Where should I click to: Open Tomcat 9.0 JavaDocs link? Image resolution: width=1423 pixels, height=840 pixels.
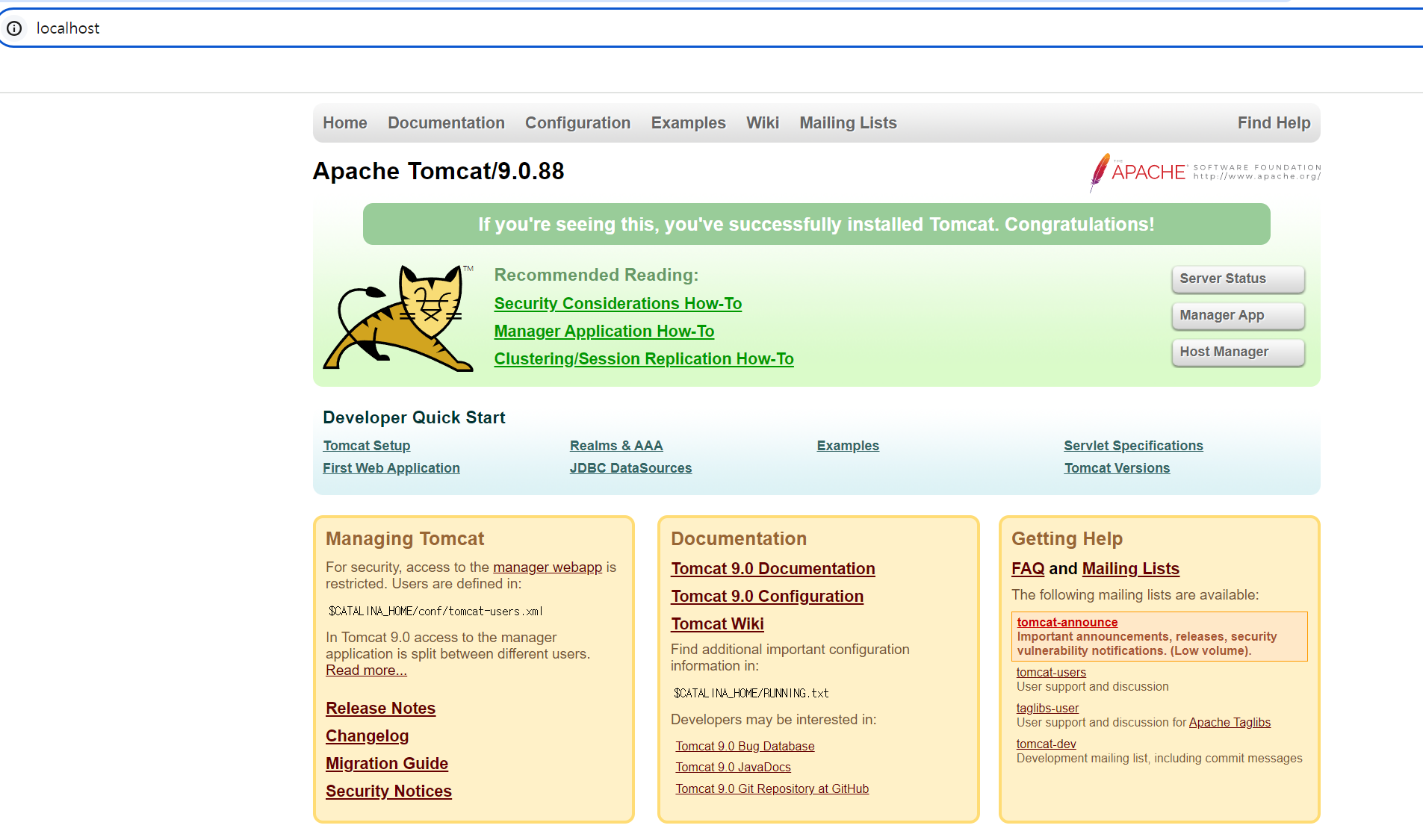[x=733, y=768]
